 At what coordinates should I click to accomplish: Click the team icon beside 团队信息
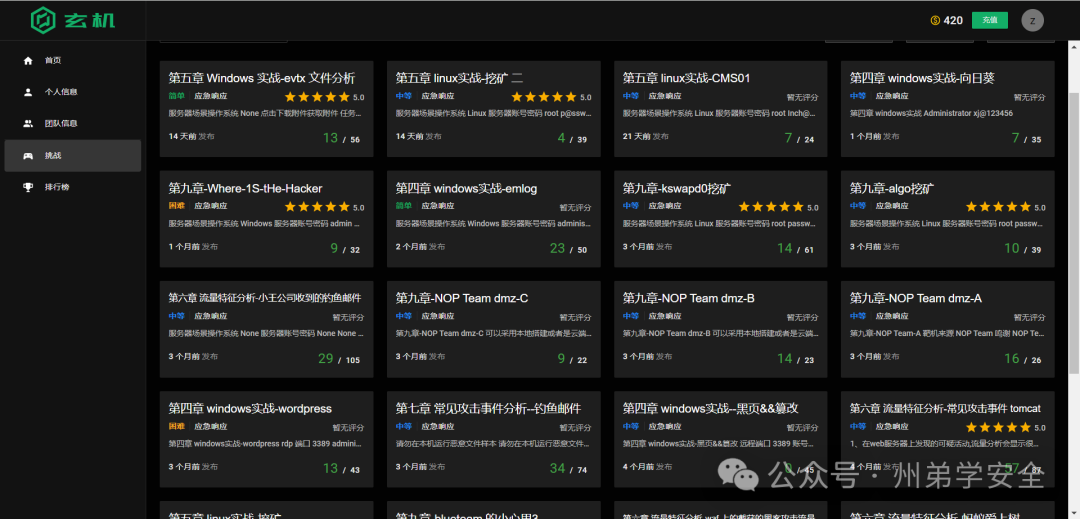pos(28,124)
